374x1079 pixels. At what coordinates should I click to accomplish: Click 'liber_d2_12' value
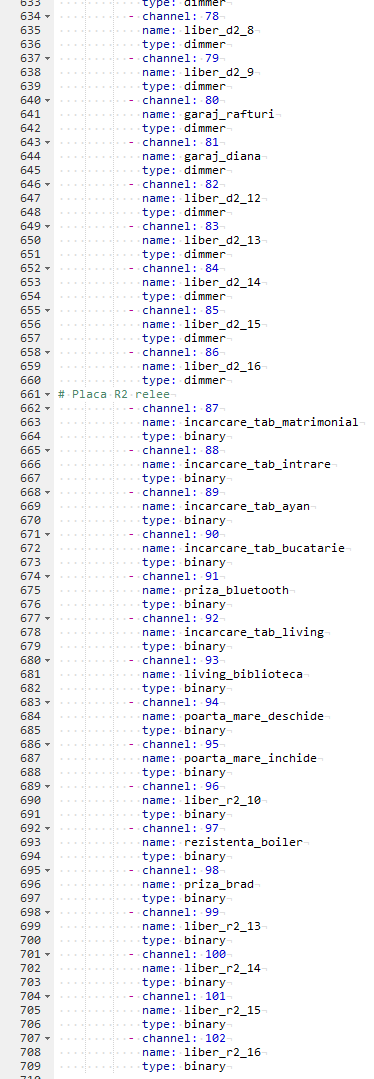222,198
